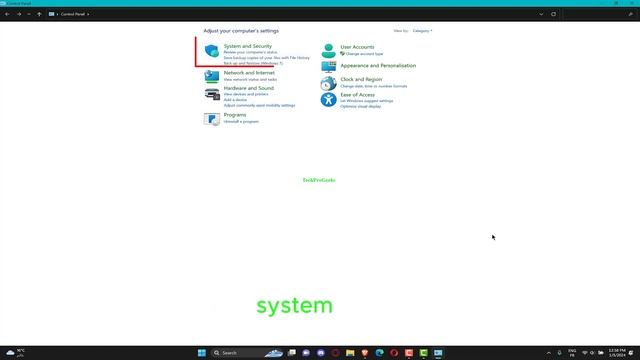Image resolution: width=640 pixels, height=360 pixels.
Task: Open the User Accounts person icon
Action: click(328, 51)
